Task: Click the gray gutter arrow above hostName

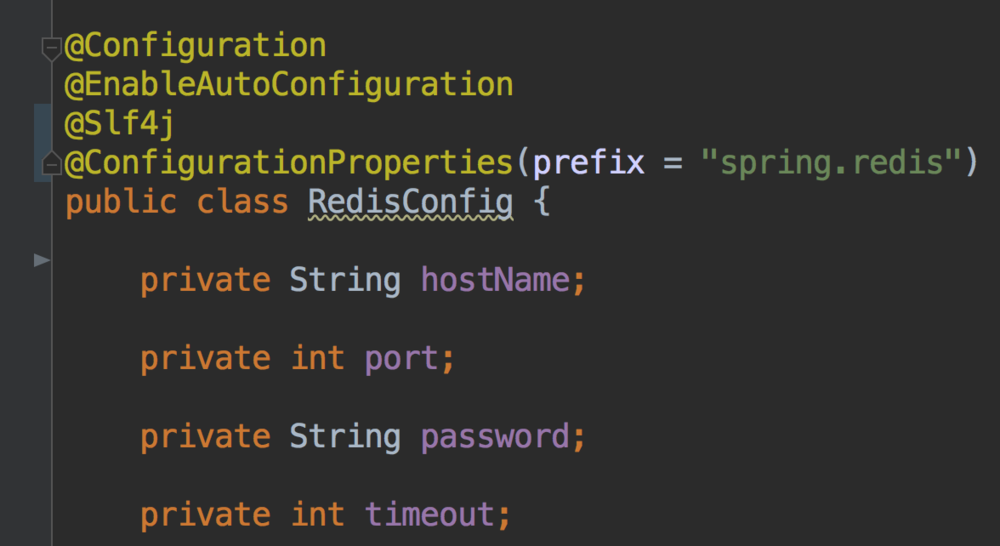Action: click(x=42, y=260)
